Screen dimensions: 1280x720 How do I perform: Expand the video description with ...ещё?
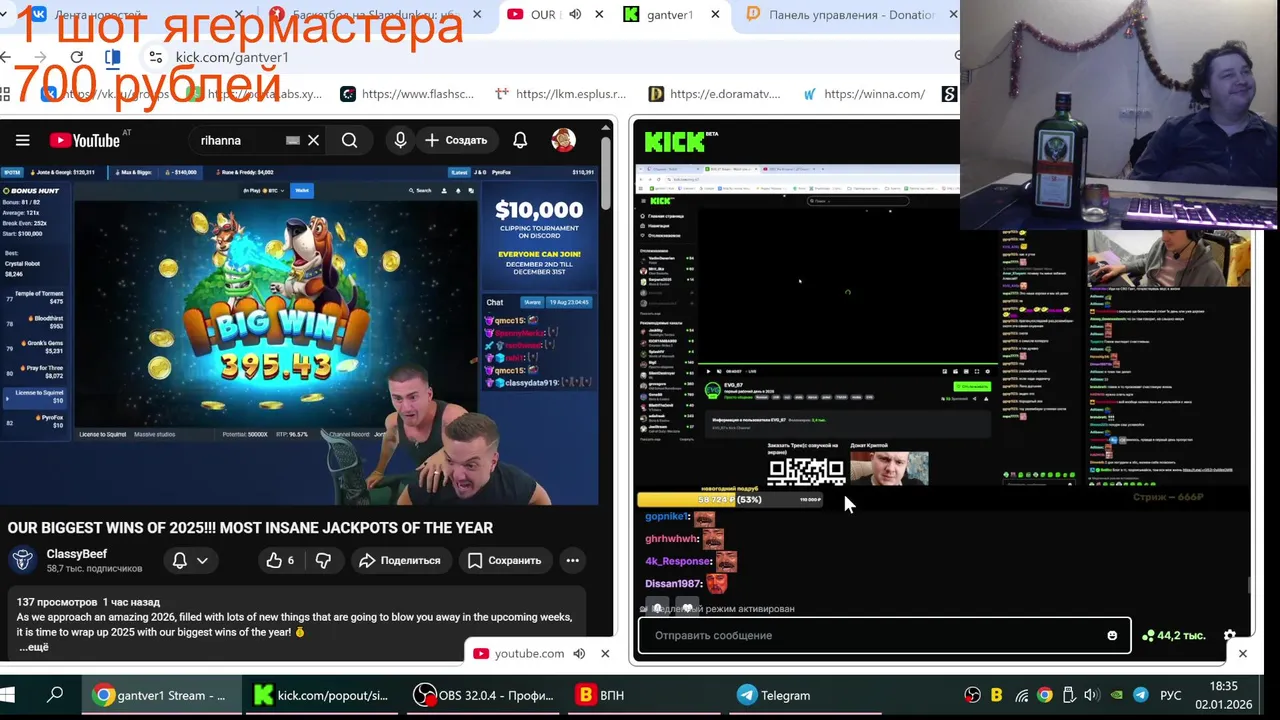pos(33,647)
